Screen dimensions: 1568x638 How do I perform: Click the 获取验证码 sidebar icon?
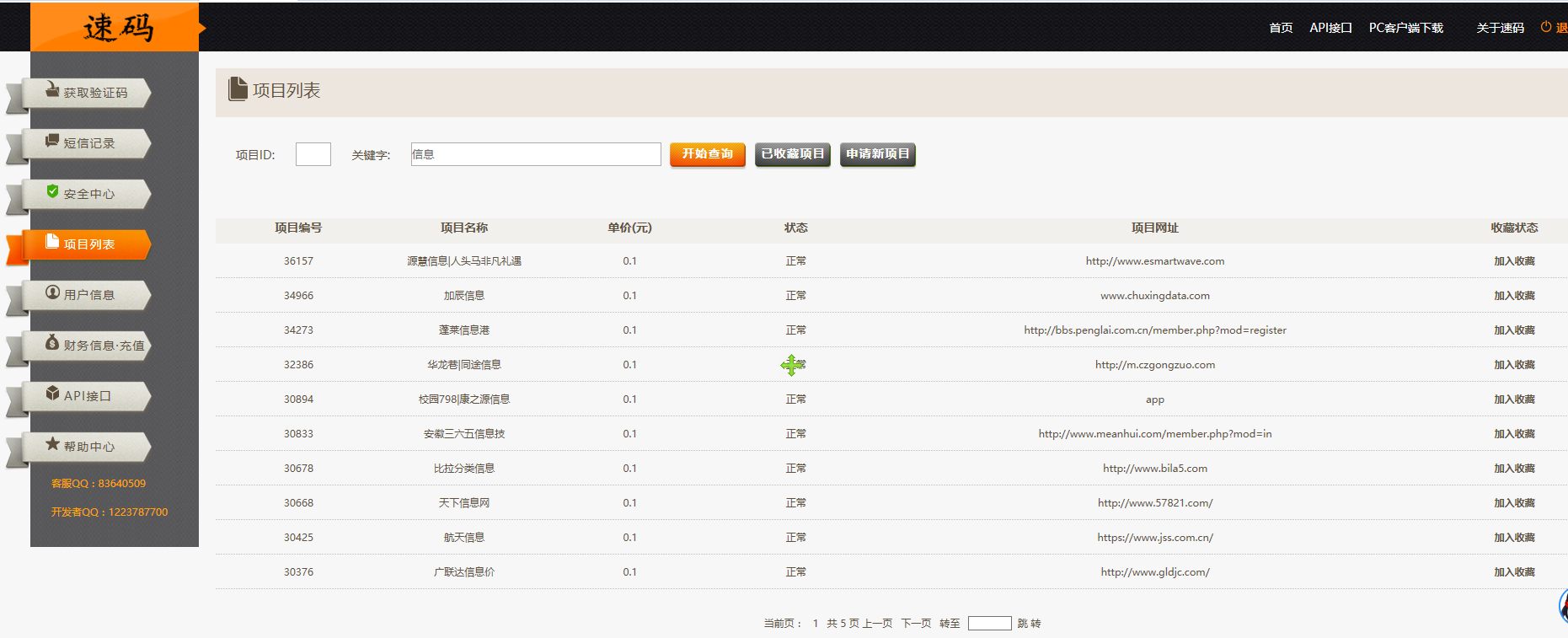52,90
